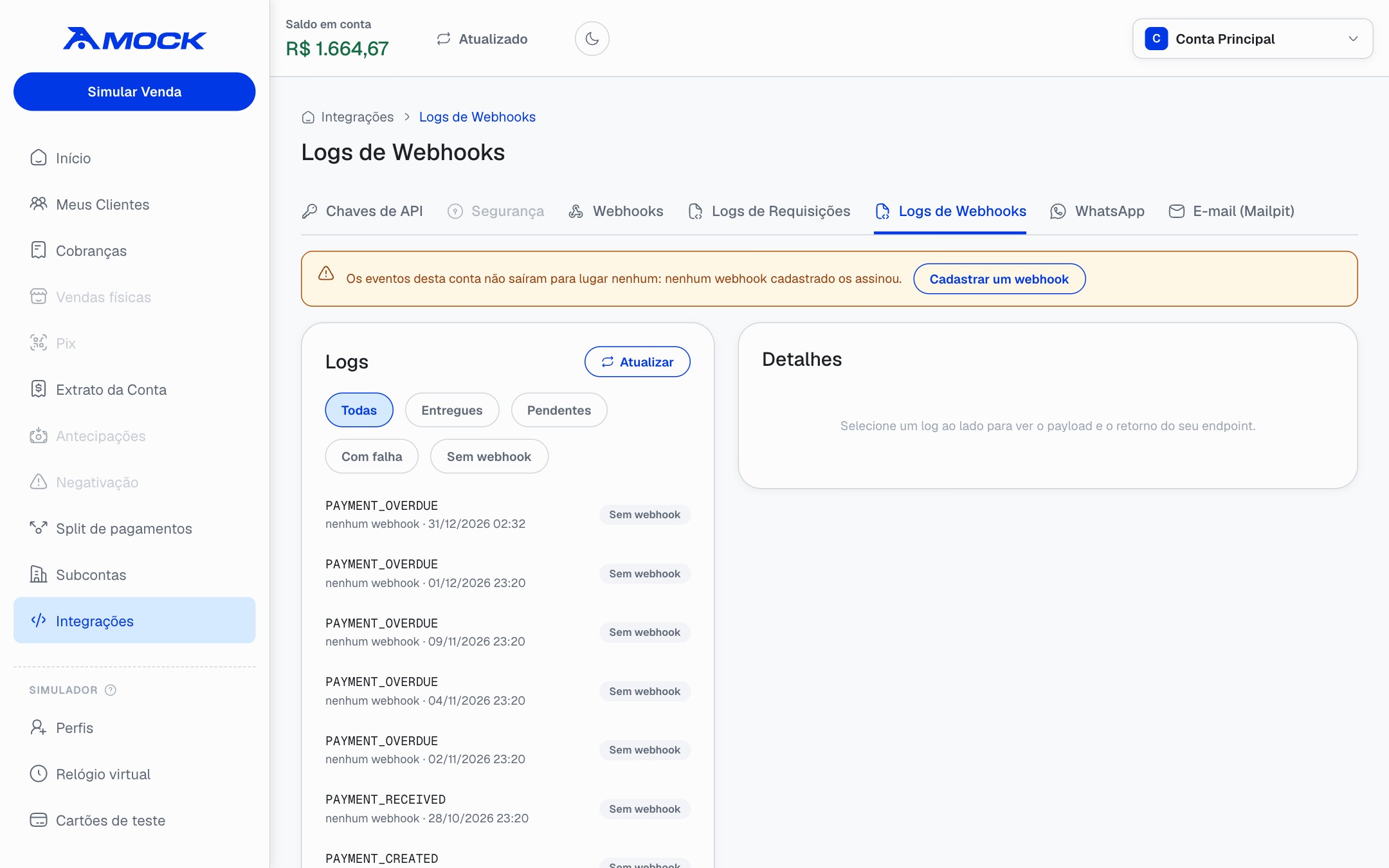Open PAYMENT_OVERDUE log dated 09/11/2026 23:20

coord(507,632)
